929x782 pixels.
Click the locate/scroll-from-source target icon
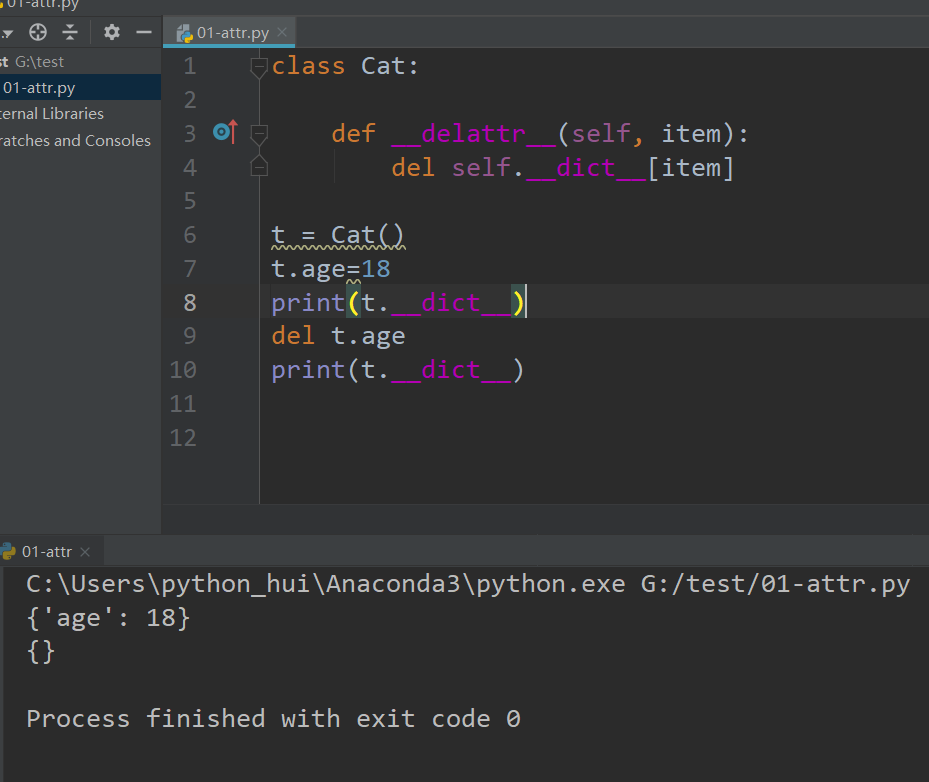coord(38,32)
